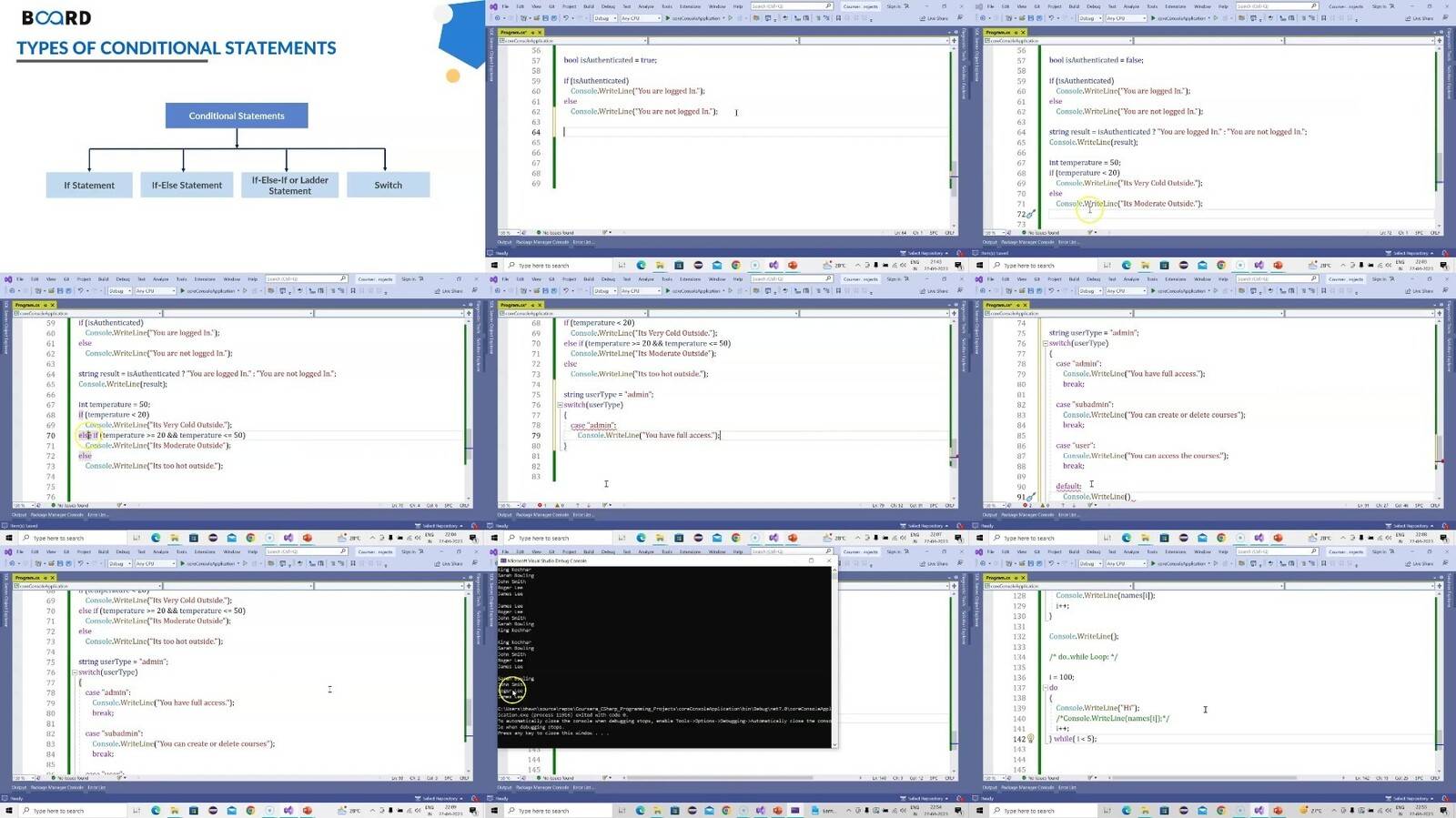Viewport: 1456px width, 818px height.
Task: Click Live Share icon in 'isAuthenticated = false' frame
Action: pos(1408,18)
